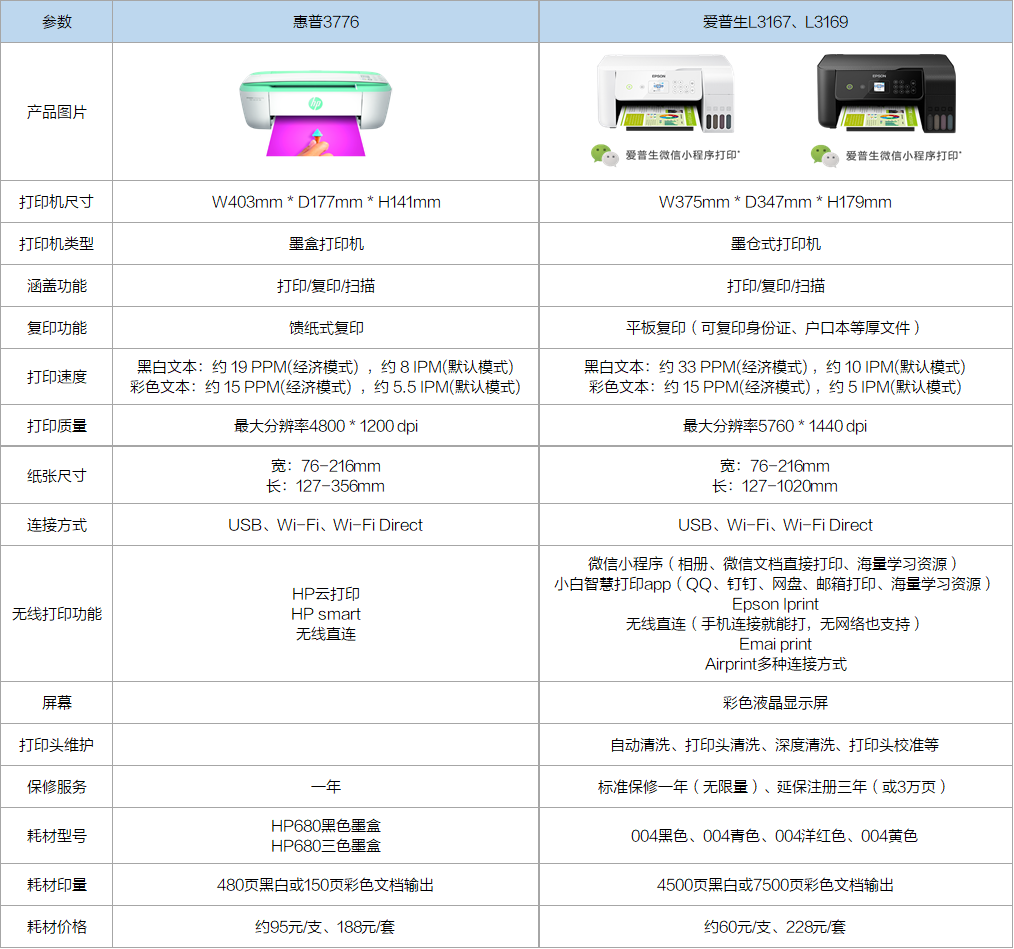The height and width of the screenshot is (949, 1014).
Task: Select the header '爱普生L3167、L3169'
Action: pos(775,22)
